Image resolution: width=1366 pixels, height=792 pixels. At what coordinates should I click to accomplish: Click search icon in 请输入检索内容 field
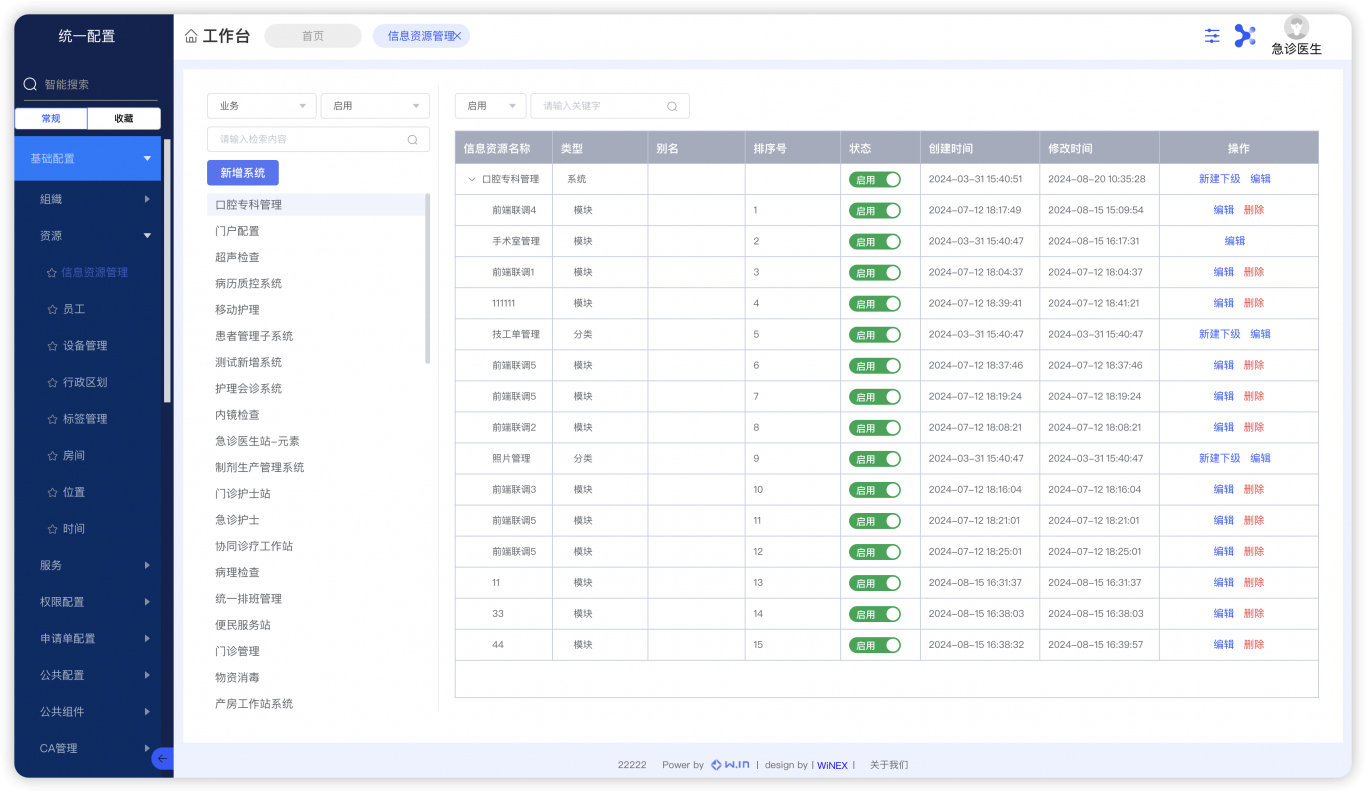pos(412,139)
